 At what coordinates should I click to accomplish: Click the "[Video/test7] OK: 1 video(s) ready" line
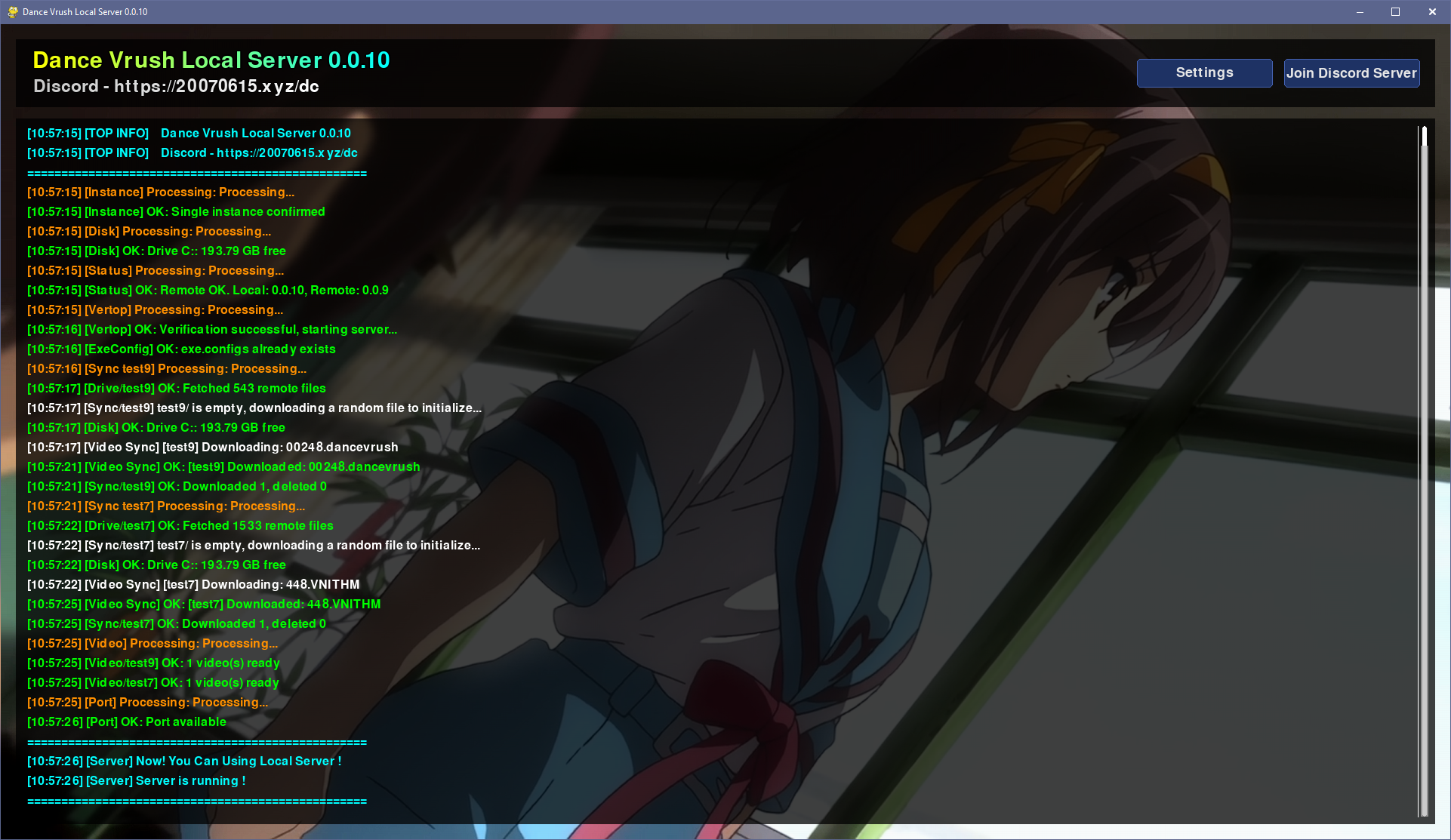click(153, 683)
